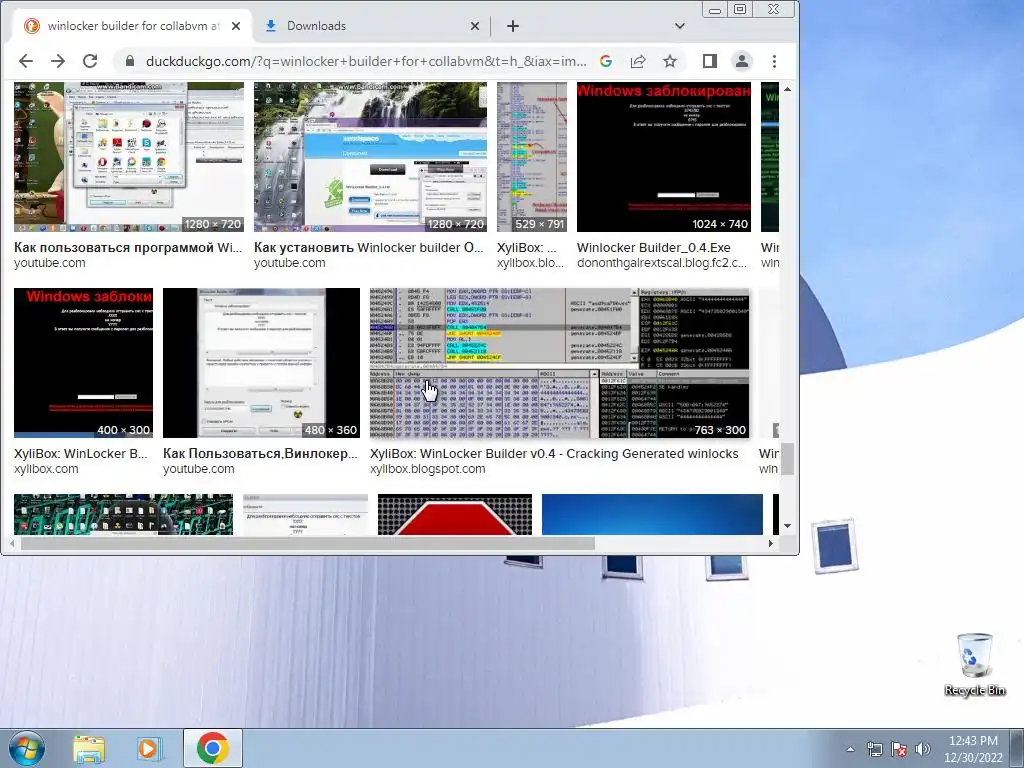Show hidden tray icons arrow
This screenshot has height=768, width=1024.
(850, 749)
